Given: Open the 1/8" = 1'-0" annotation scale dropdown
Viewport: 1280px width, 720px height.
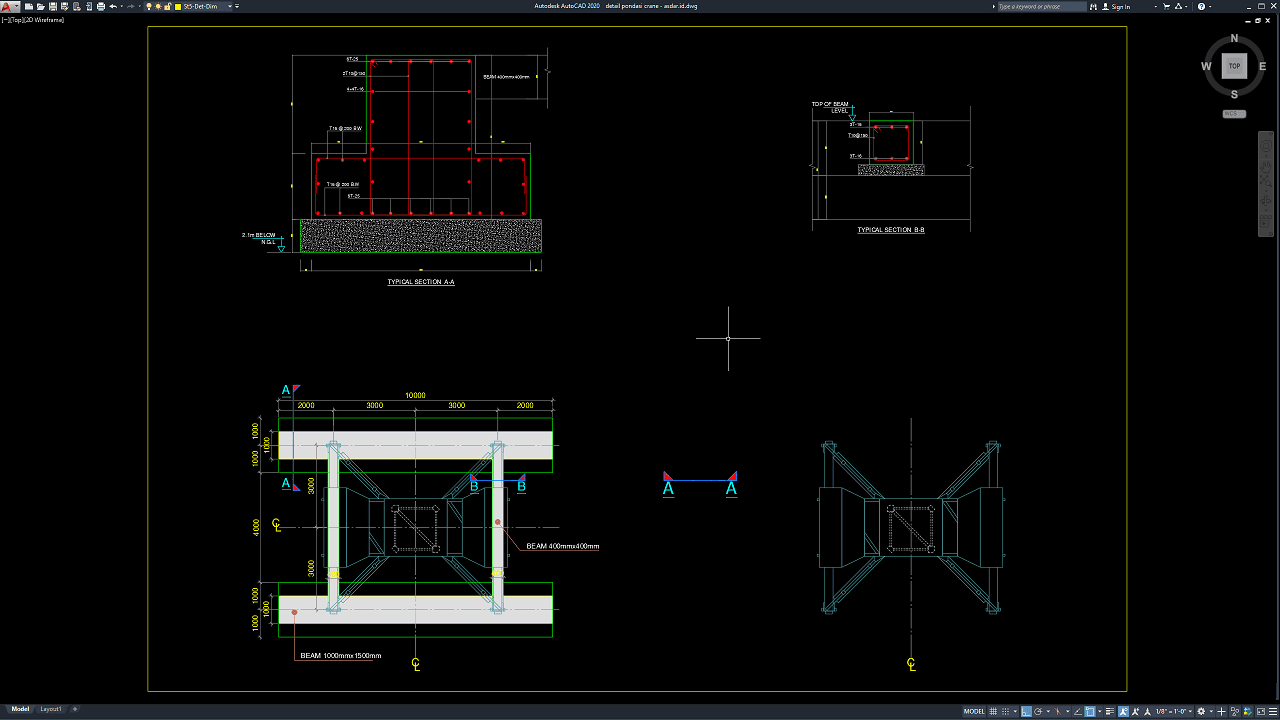Looking at the screenshot, I should (1173, 711).
